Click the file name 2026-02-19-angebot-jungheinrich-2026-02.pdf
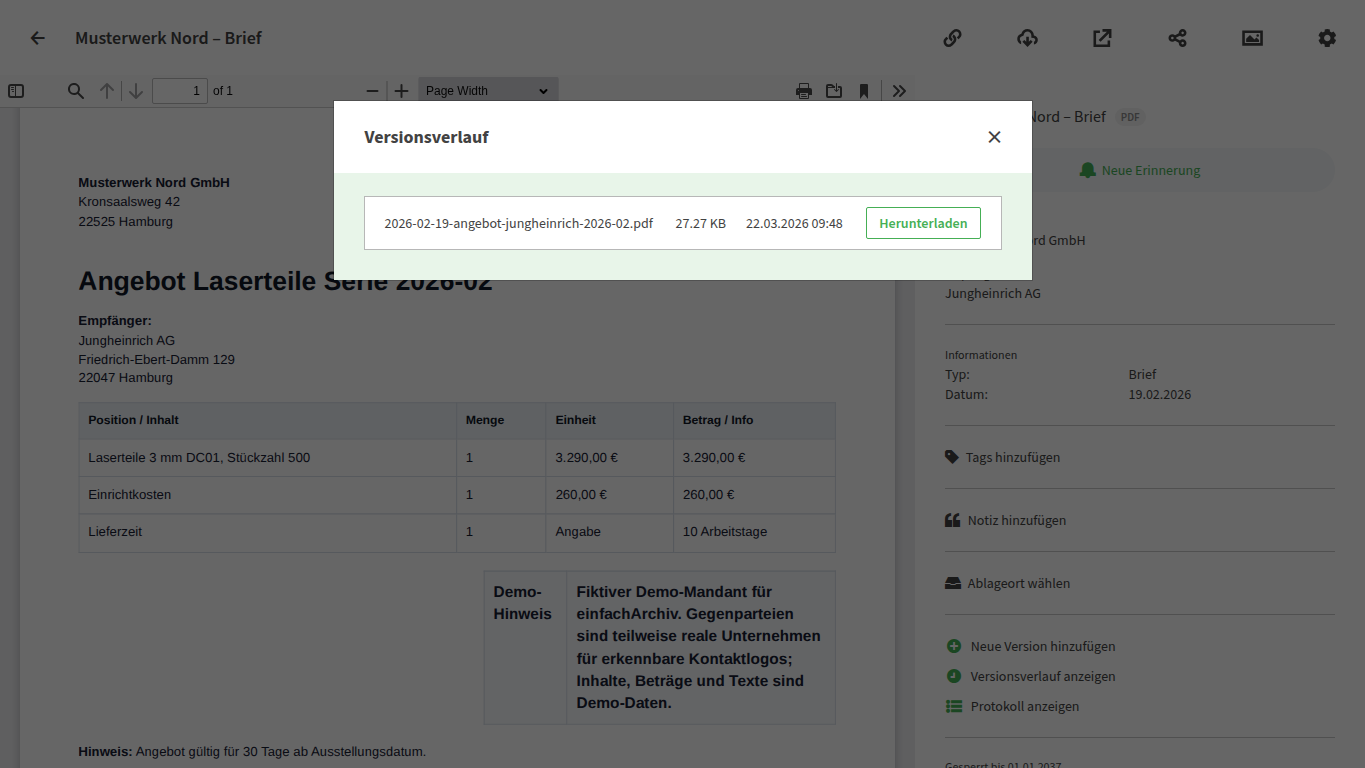The height and width of the screenshot is (768, 1365). click(518, 223)
